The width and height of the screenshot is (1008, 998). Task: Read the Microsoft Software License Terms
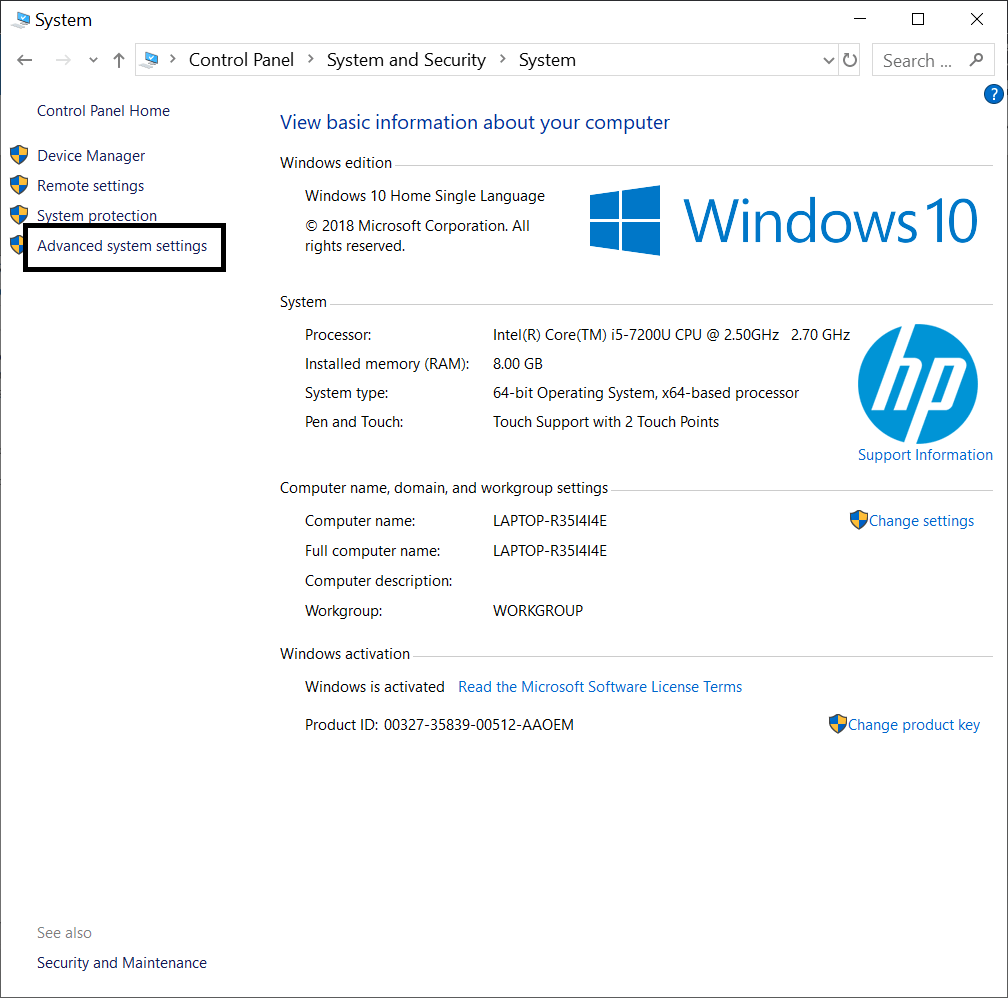coord(600,686)
